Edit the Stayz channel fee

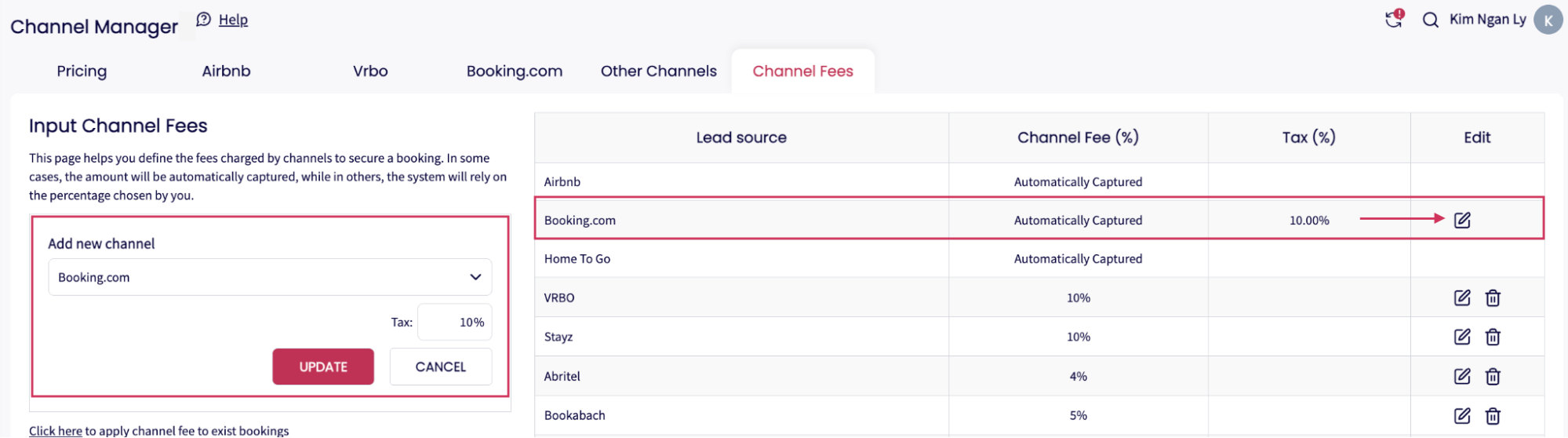tap(1462, 337)
